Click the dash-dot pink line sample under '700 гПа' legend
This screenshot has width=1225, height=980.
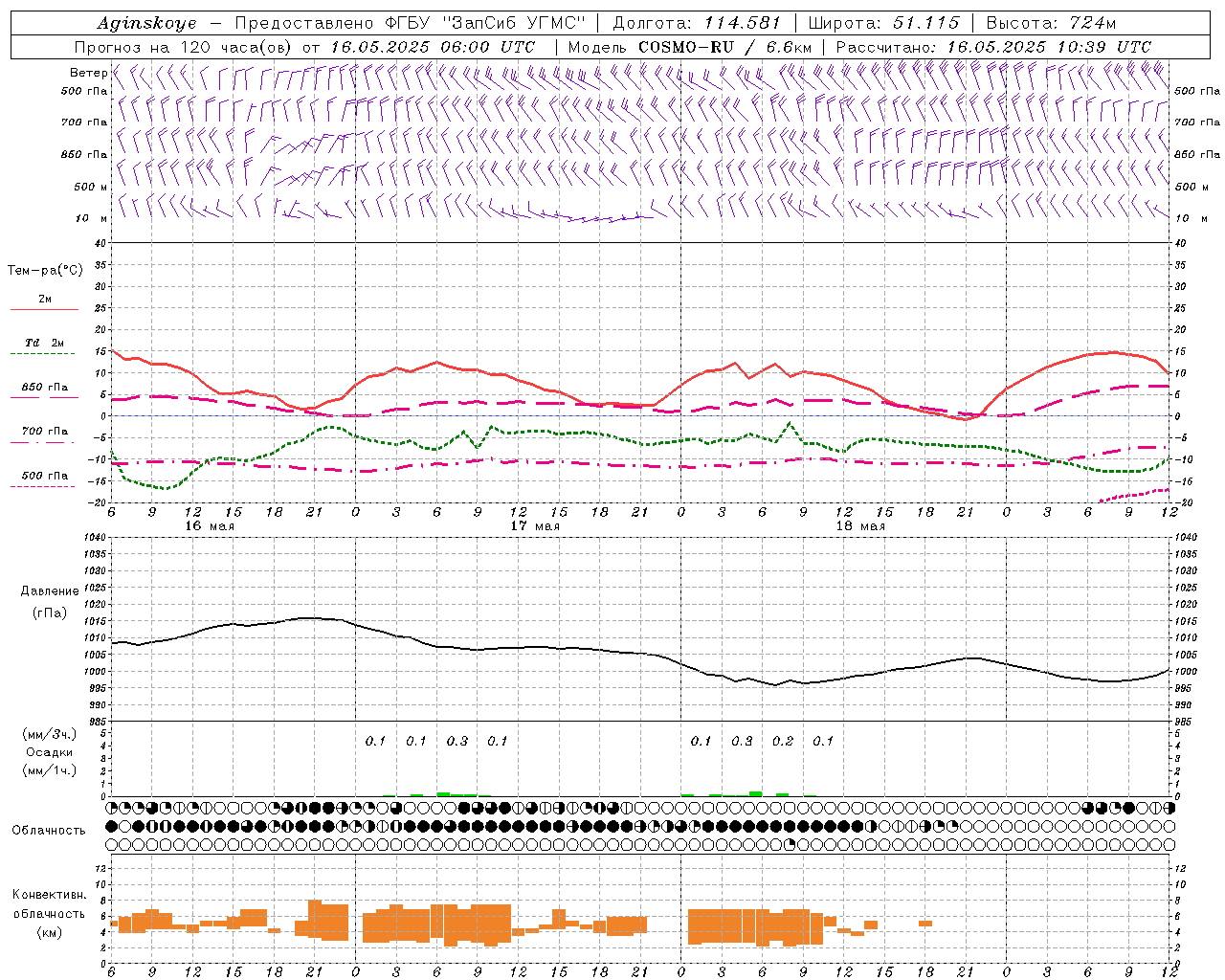42,442
